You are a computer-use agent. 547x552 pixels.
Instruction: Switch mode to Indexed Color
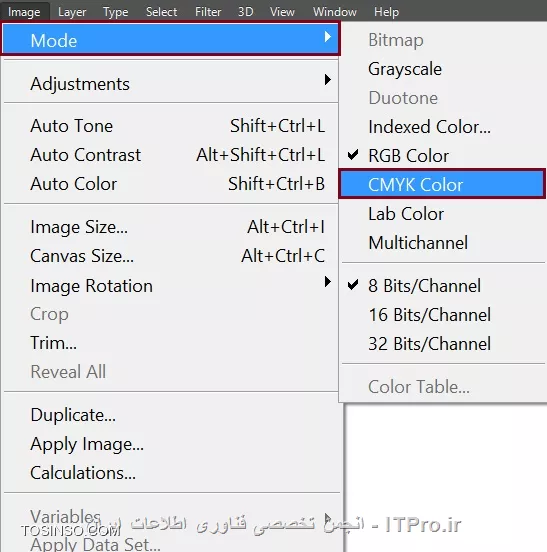pos(443,126)
